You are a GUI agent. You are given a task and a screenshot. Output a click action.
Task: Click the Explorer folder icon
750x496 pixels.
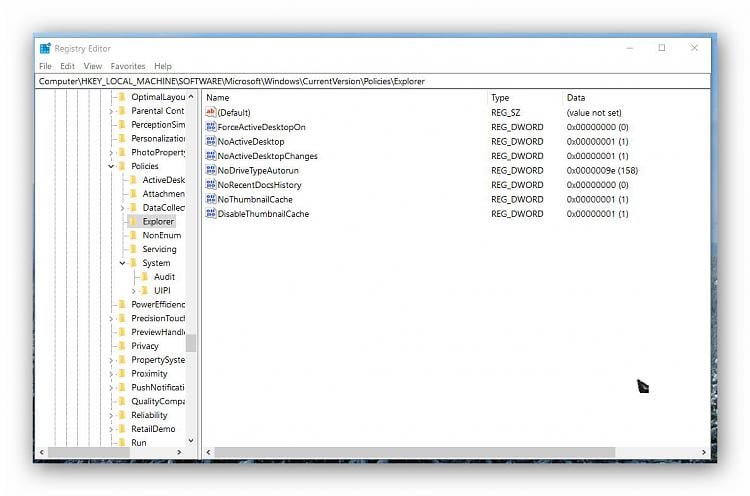tap(133, 221)
